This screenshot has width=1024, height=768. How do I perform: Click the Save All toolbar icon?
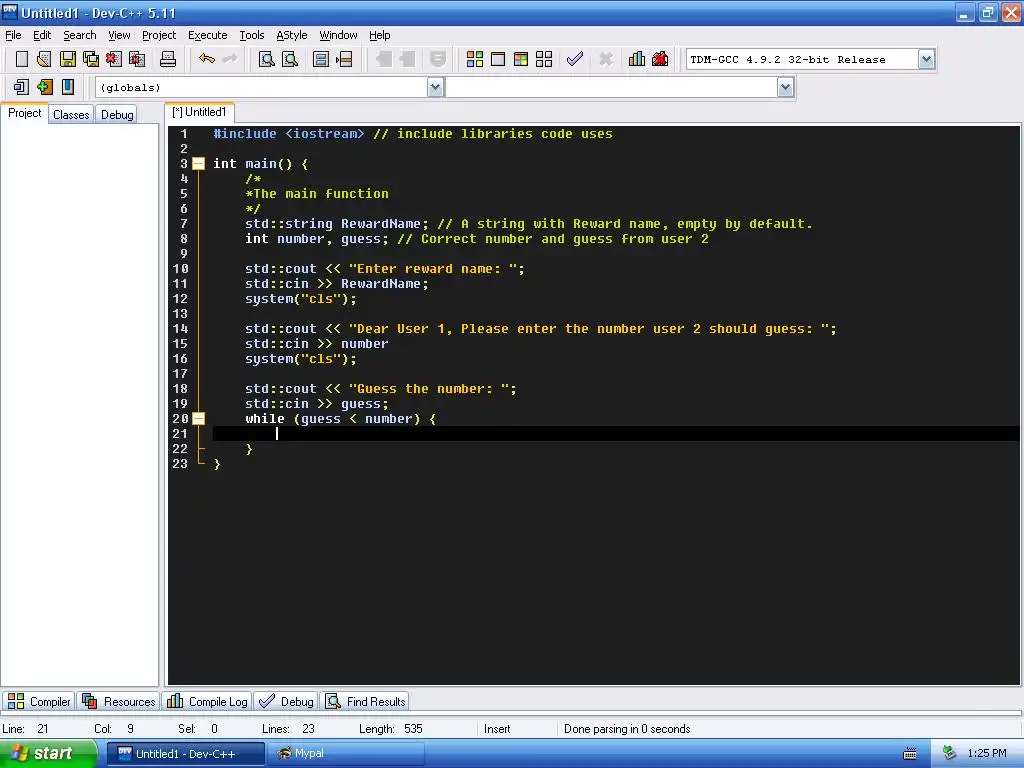[x=91, y=59]
